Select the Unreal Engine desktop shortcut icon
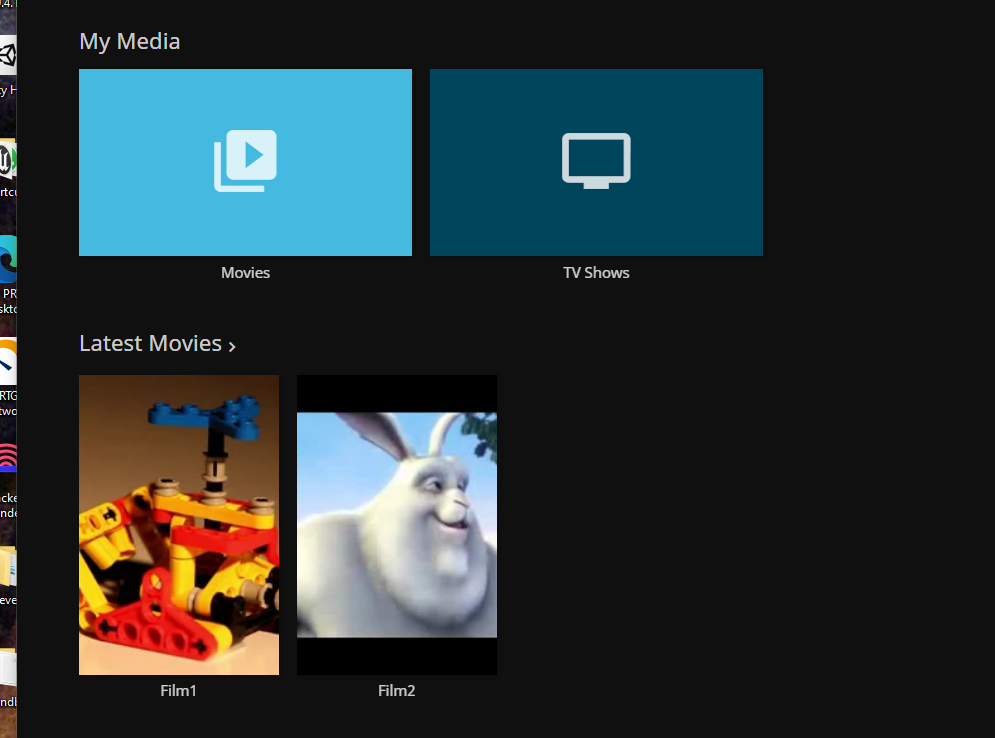The height and width of the screenshot is (738, 995). click(x=8, y=159)
